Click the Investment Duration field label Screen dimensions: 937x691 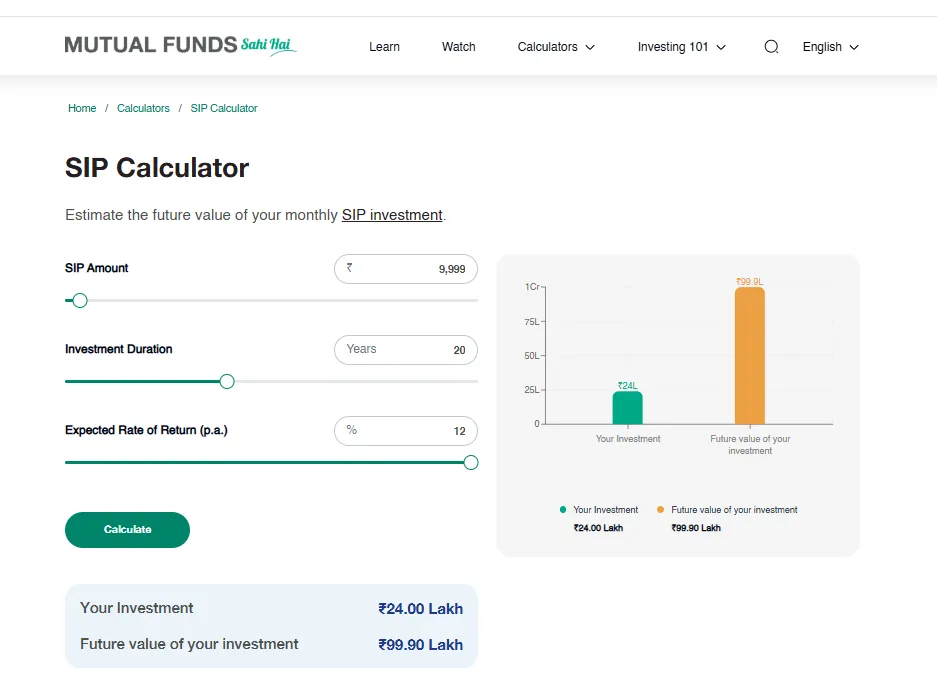118,349
